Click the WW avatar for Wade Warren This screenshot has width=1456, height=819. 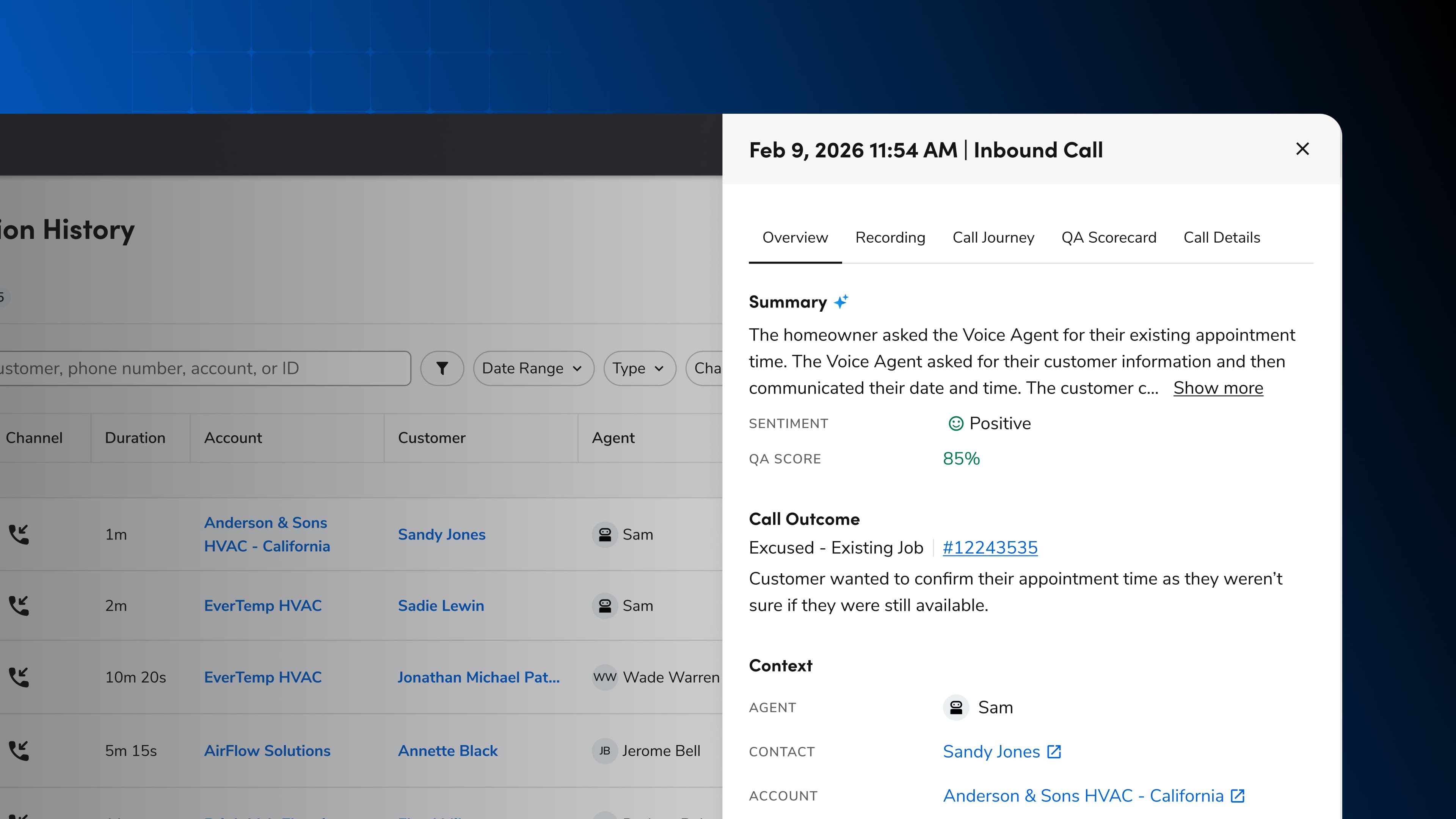[x=604, y=677]
